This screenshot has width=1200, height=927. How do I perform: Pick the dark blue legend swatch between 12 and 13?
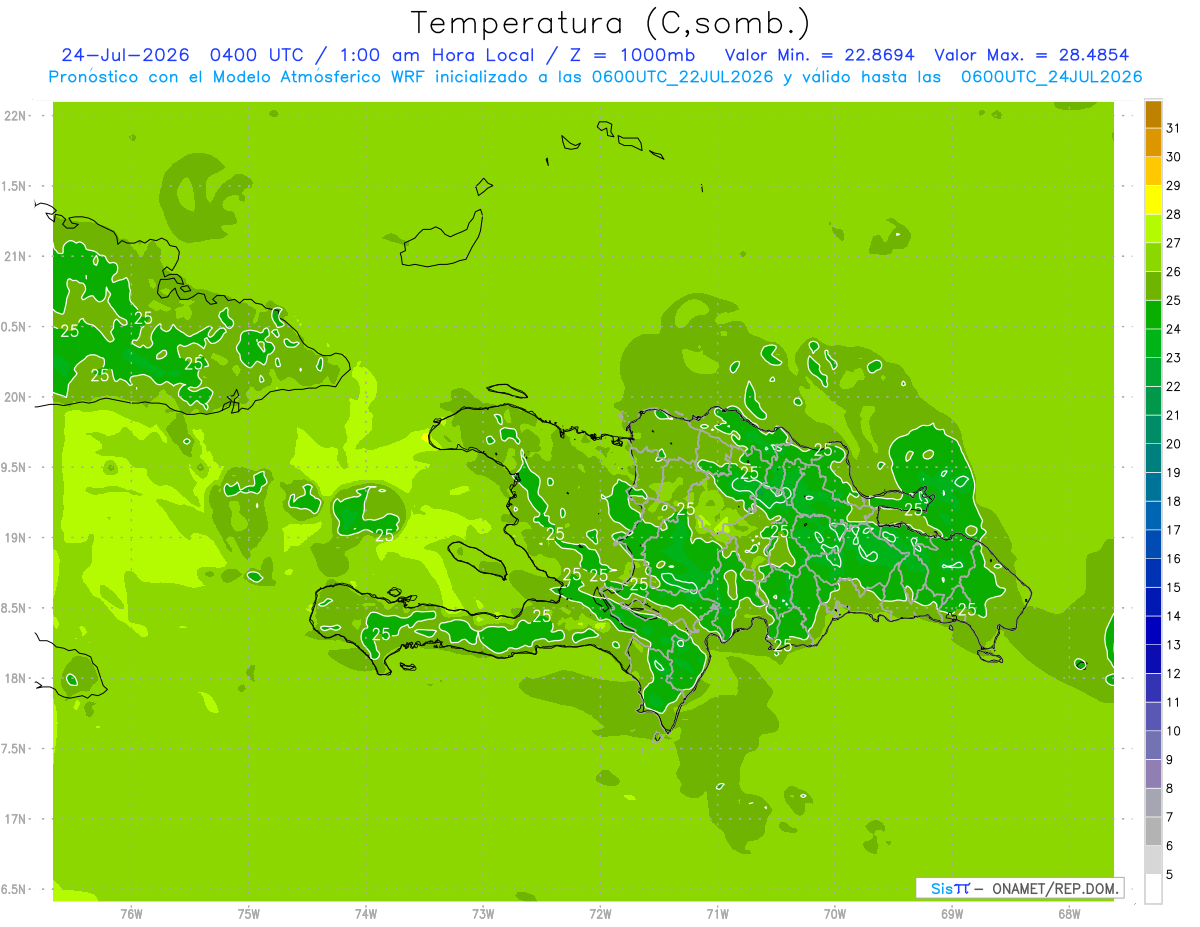coord(1153,660)
